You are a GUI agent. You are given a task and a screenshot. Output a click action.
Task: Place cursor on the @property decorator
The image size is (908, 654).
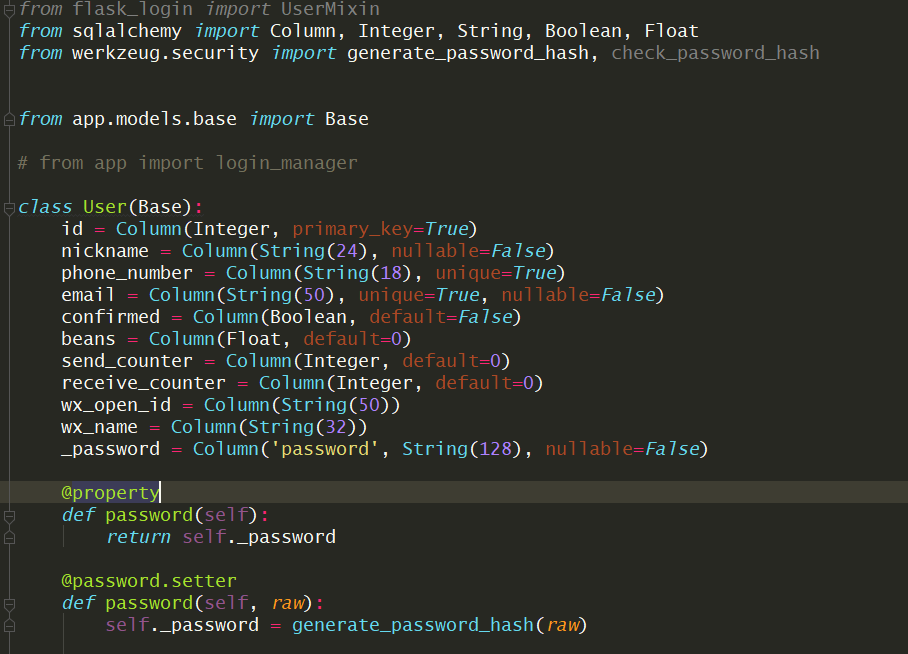tap(110, 493)
